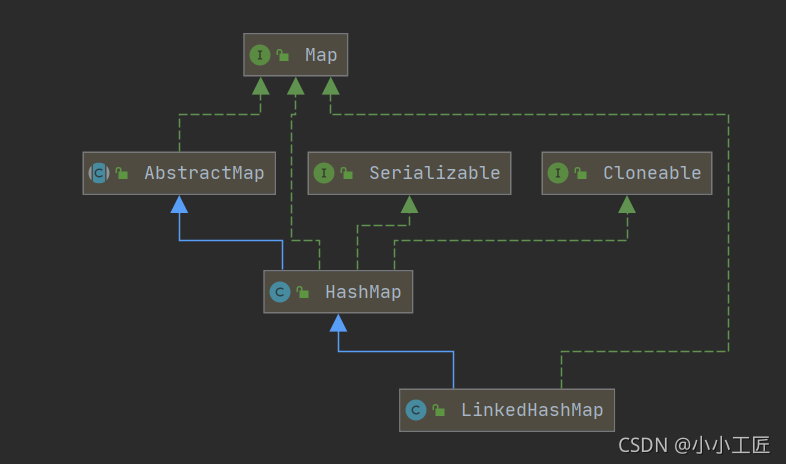Click the green arrowhead below Cloneable
This screenshot has height=464, width=786.
tap(627, 204)
